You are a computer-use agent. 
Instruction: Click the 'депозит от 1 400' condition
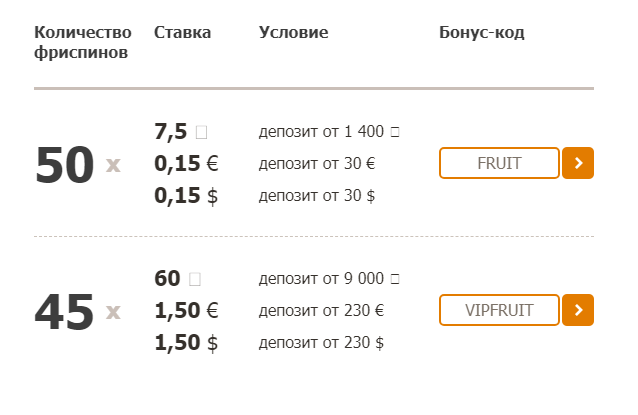click(329, 132)
